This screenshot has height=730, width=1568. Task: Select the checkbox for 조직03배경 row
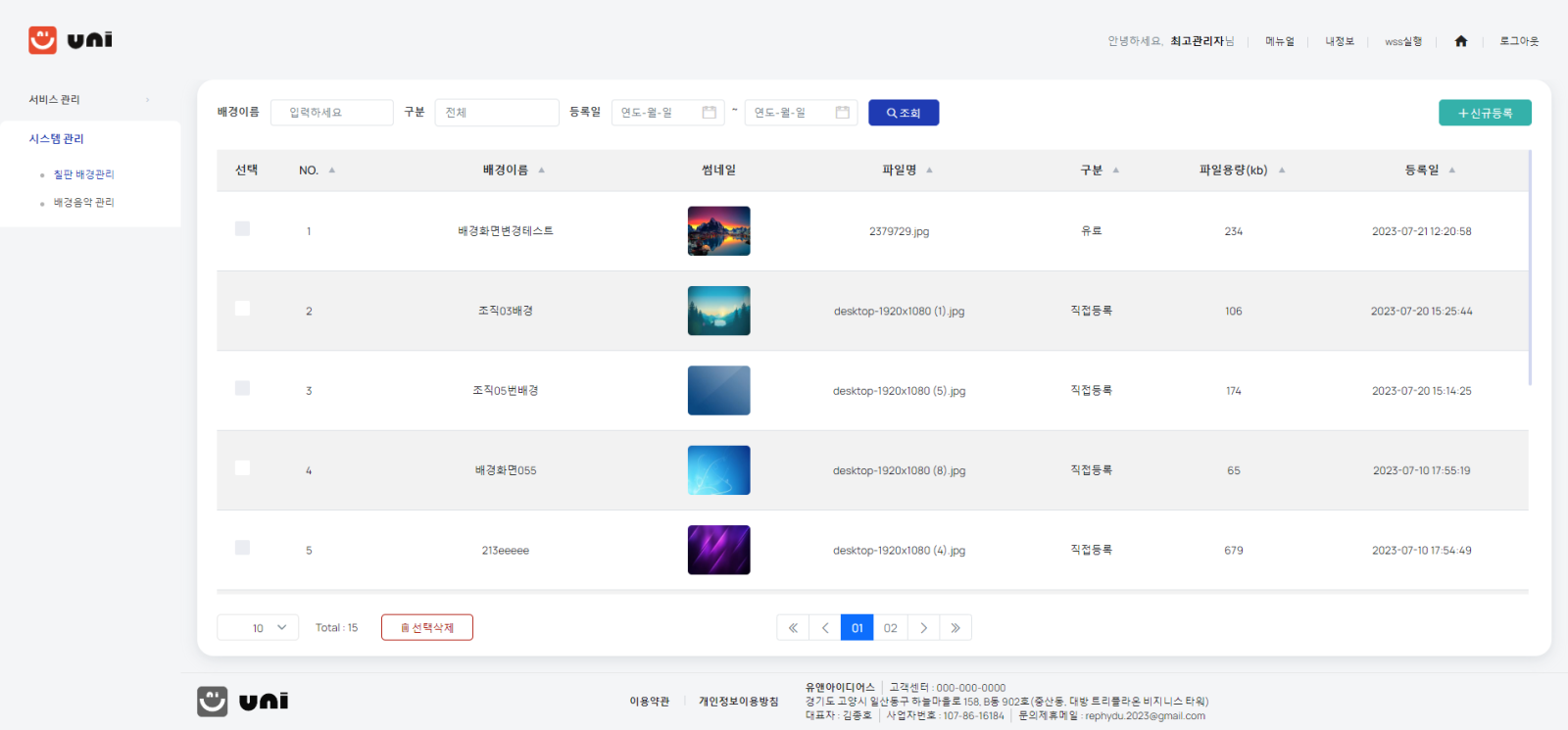242,309
